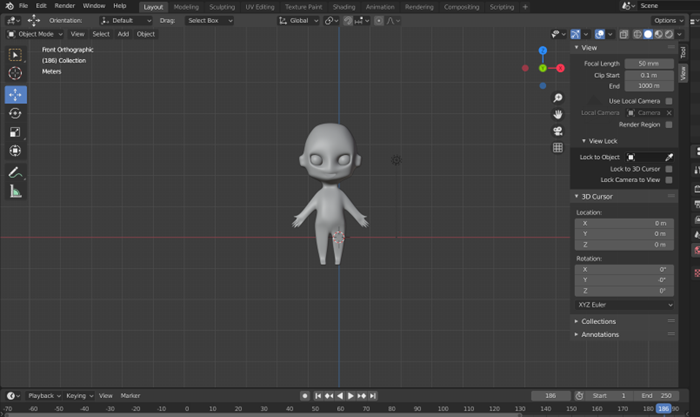Select the Rotate tool
This screenshot has height=417, width=700.
16,113
